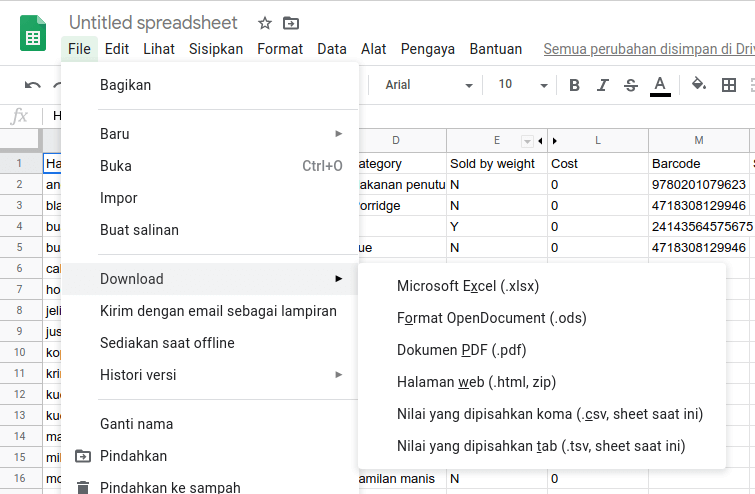Star the Untitled spreadsheet
The height and width of the screenshot is (494, 755).
(x=265, y=23)
